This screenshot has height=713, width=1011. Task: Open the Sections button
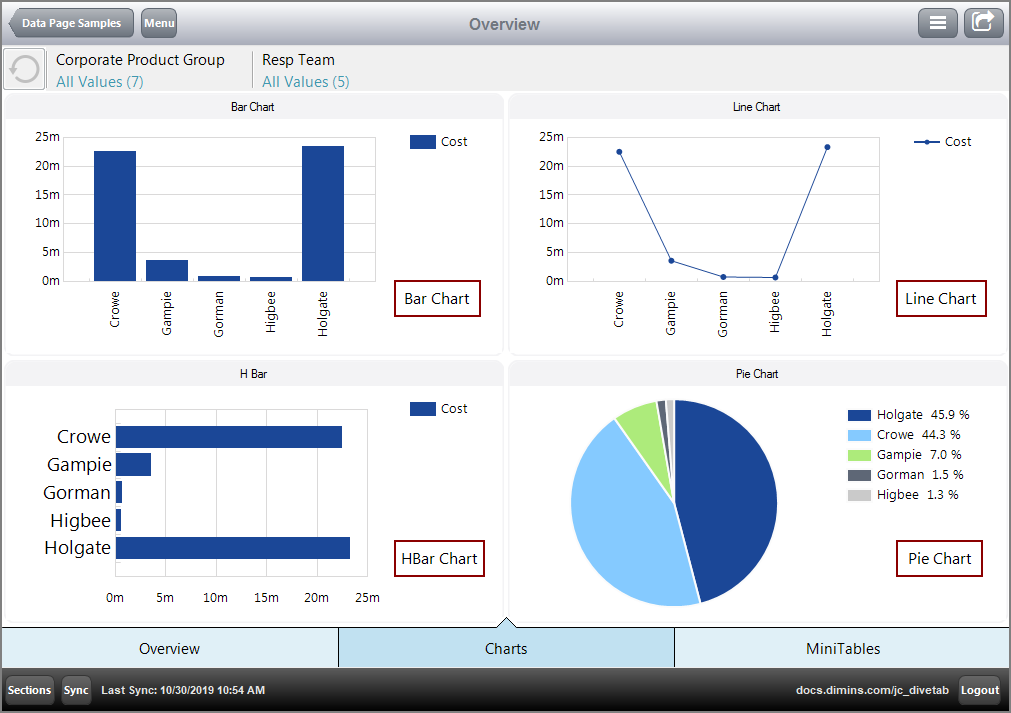[x=29, y=690]
